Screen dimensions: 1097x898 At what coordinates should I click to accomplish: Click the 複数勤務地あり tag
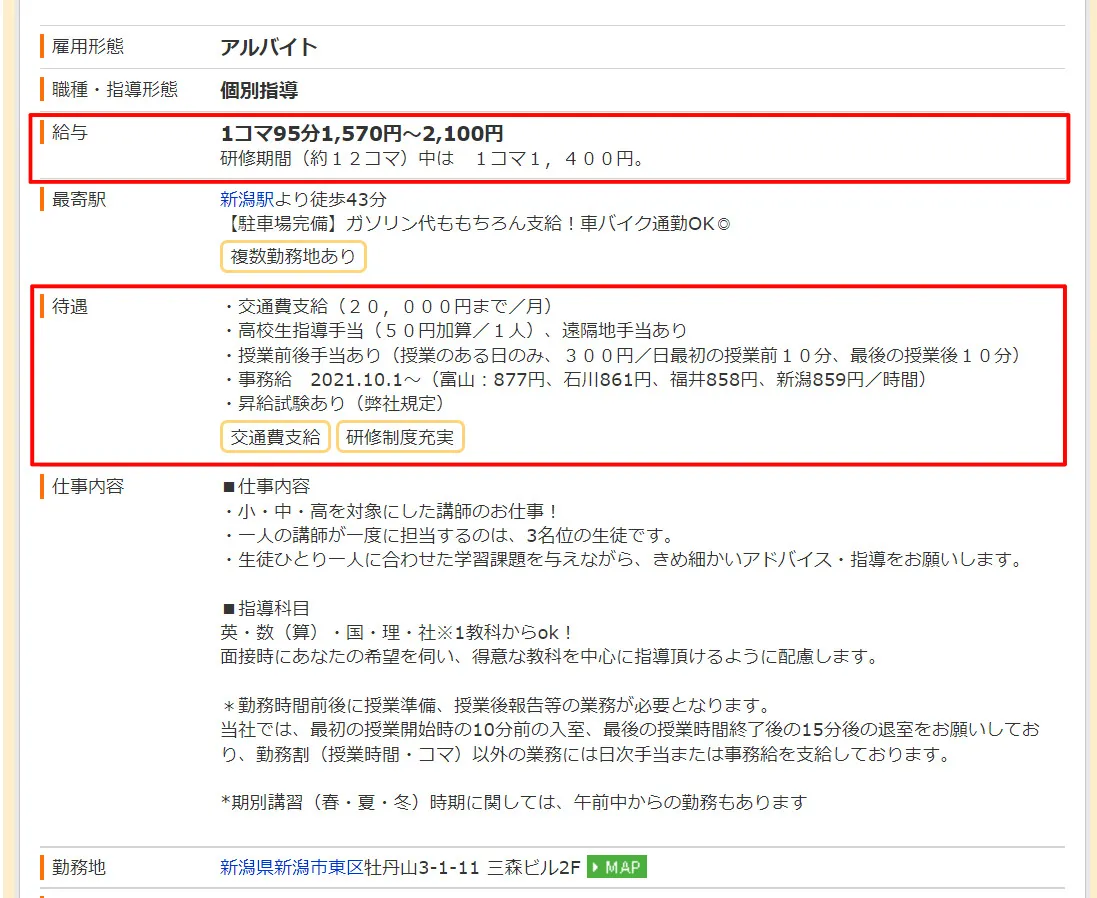[293, 257]
